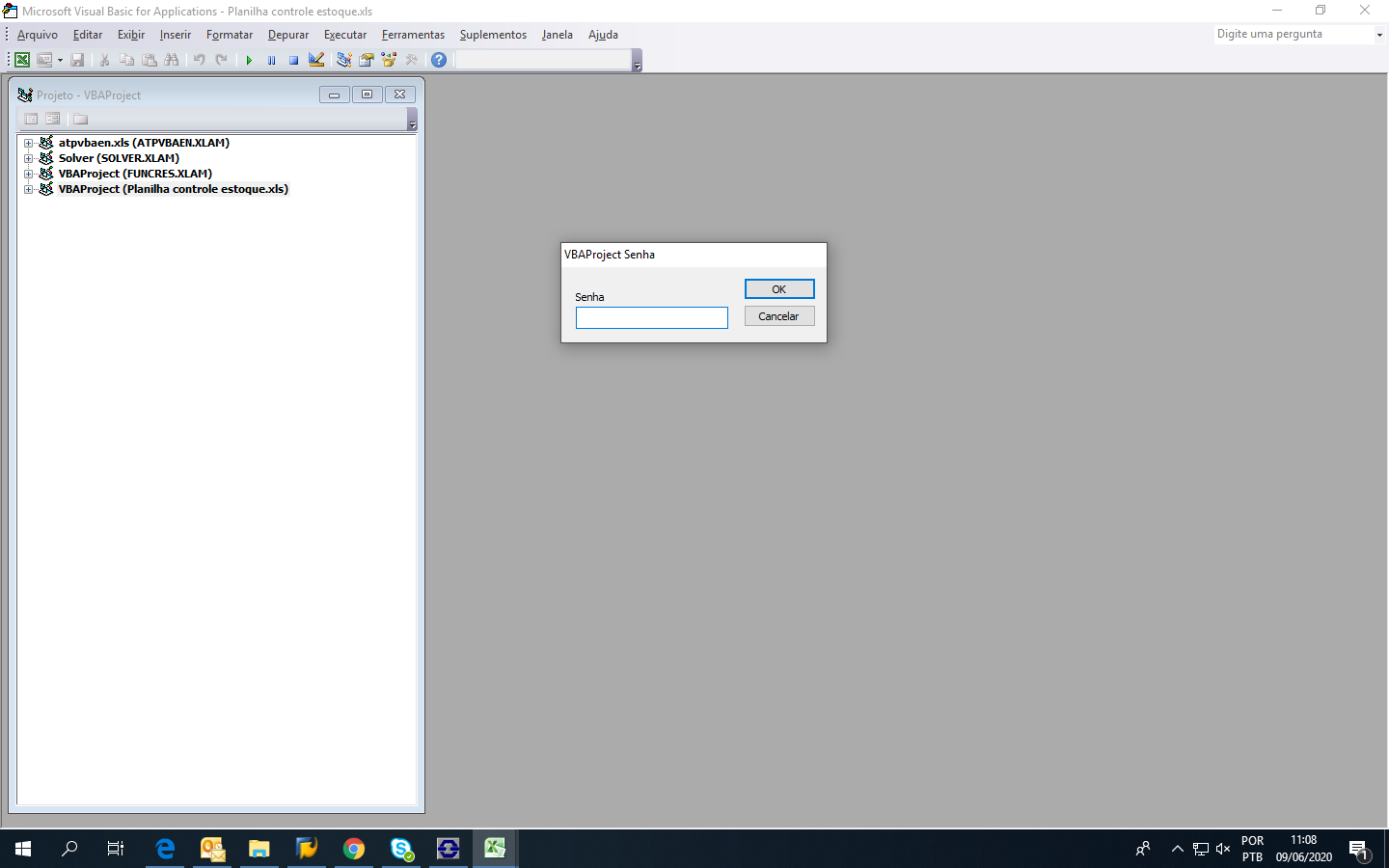The width and height of the screenshot is (1389, 868).
Task: Expand Planilha controle estoque.xls project node
Action: click(x=28, y=189)
